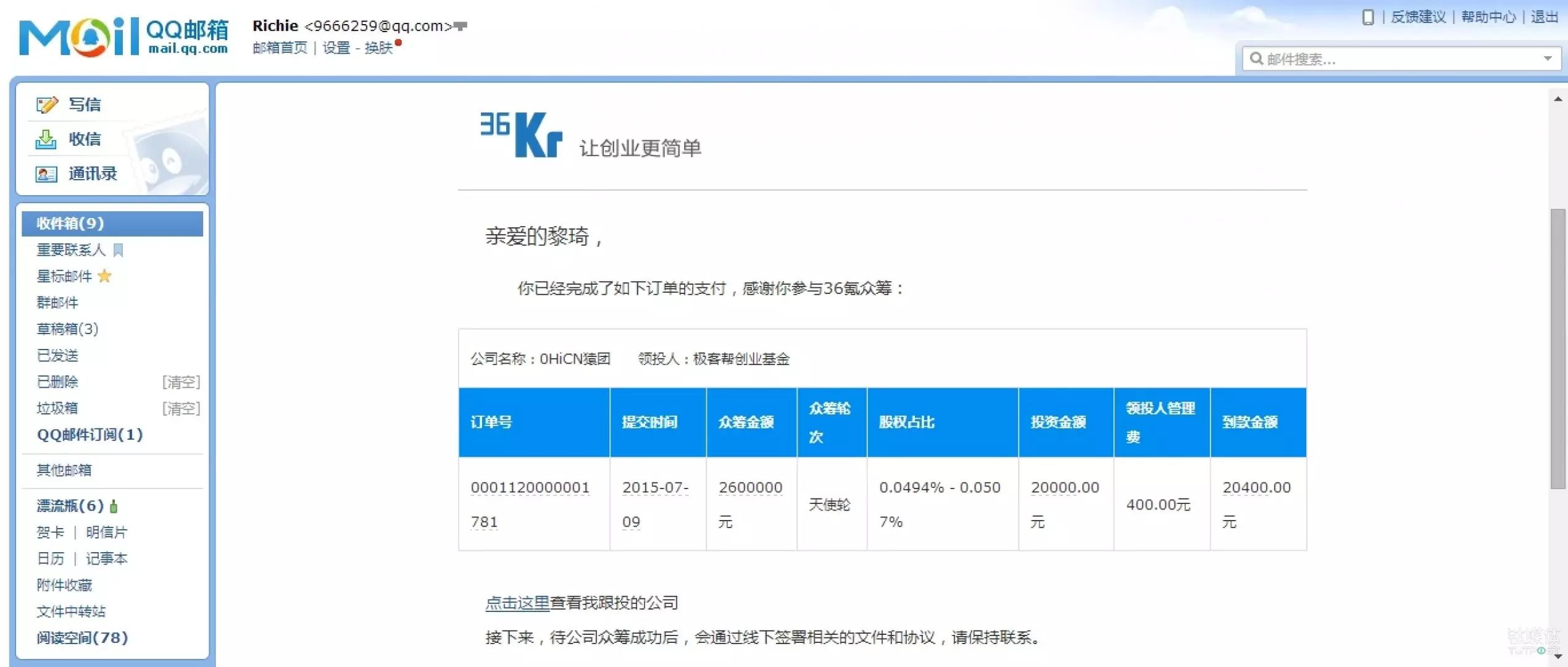The height and width of the screenshot is (667, 1568).
Task: Click the 天使轮 round cell
Action: click(x=832, y=505)
